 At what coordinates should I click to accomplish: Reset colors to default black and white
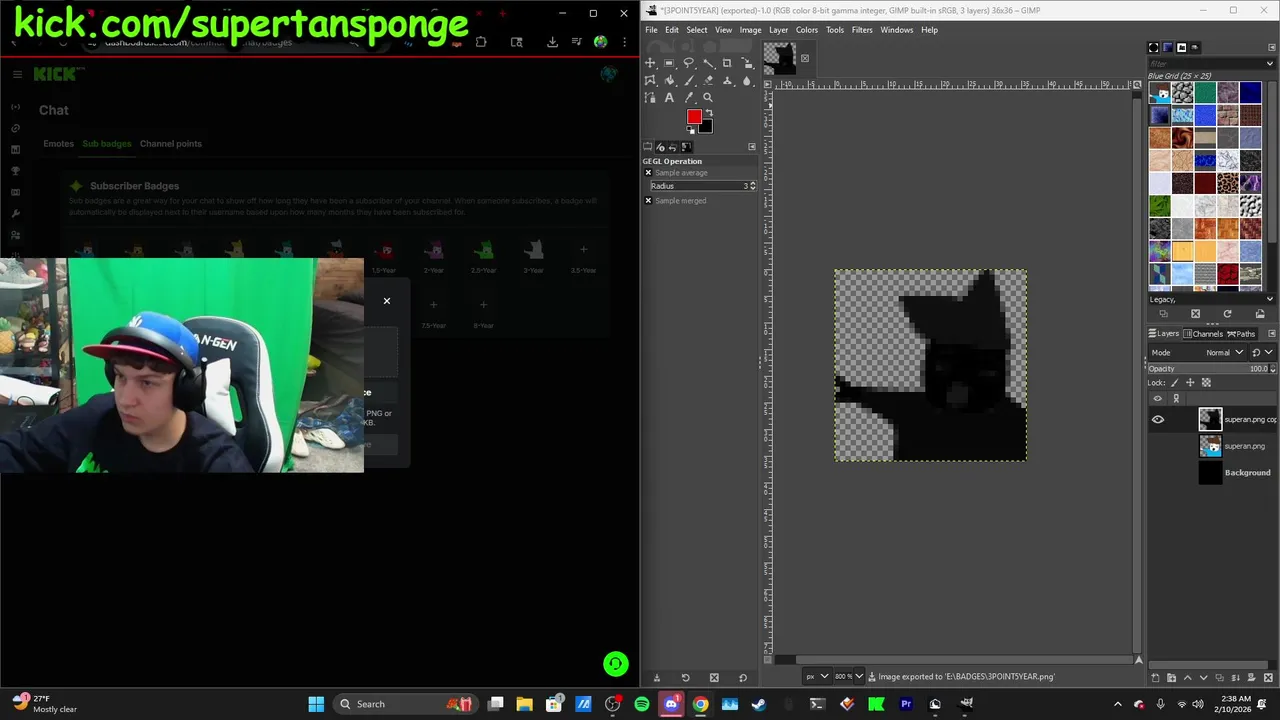tap(690, 130)
